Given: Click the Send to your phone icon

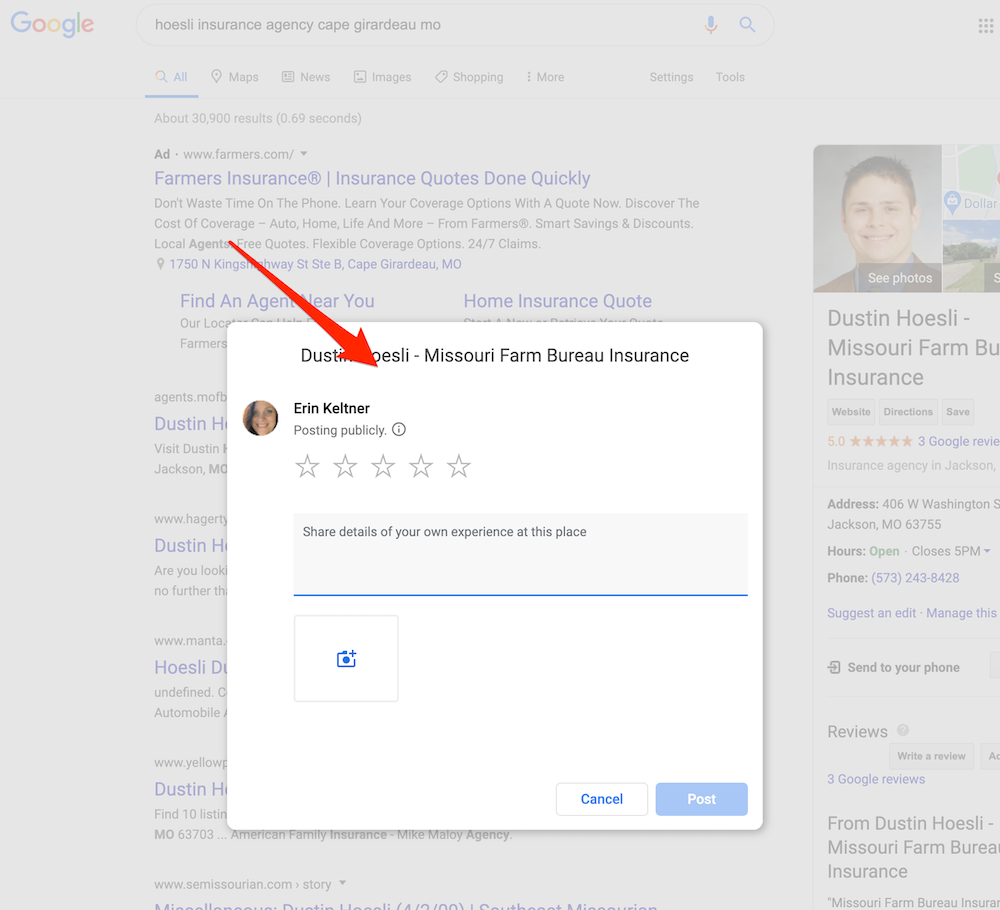Looking at the screenshot, I should click(834, 668).
